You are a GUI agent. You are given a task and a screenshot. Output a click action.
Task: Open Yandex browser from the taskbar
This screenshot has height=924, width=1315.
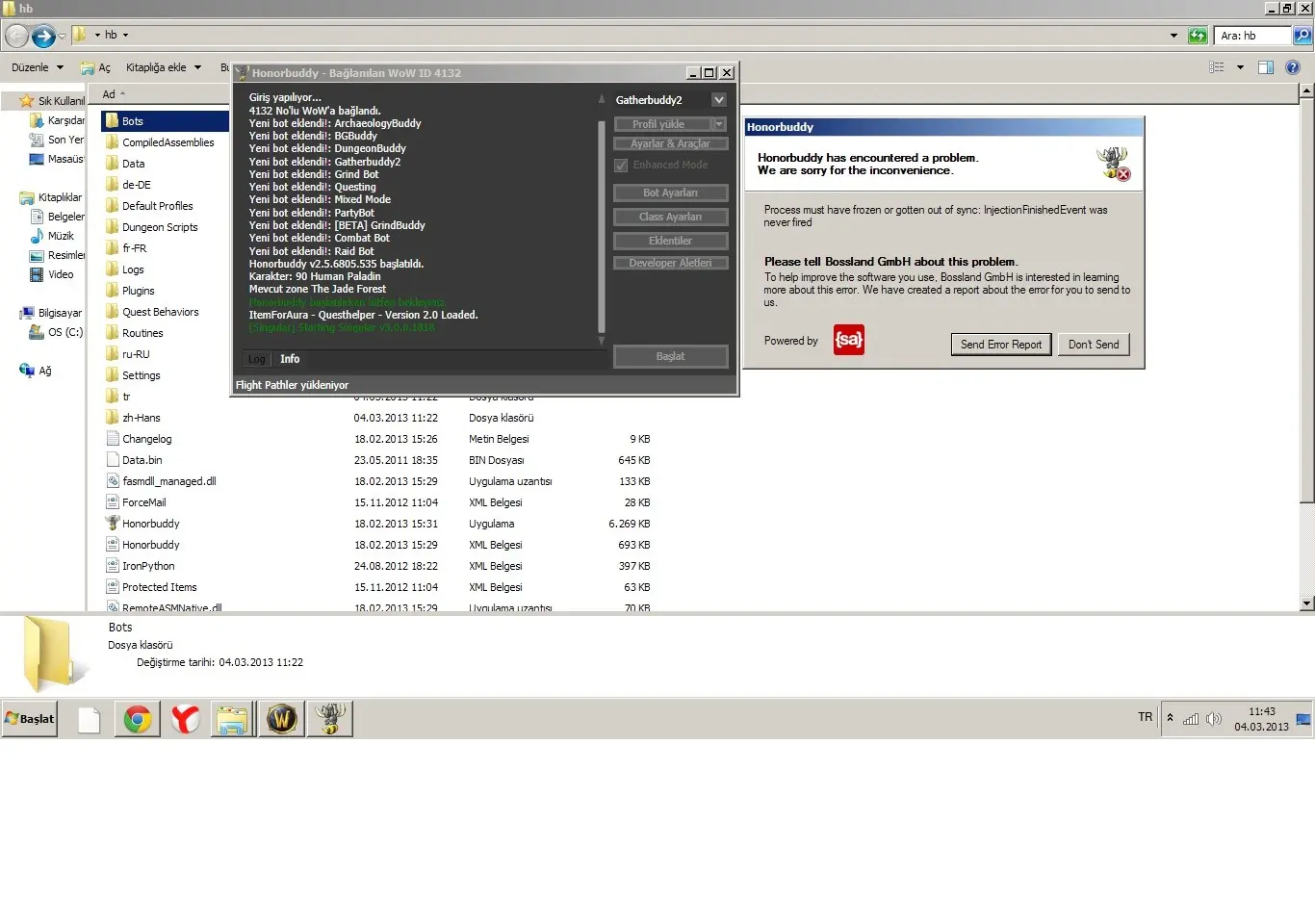186,719
